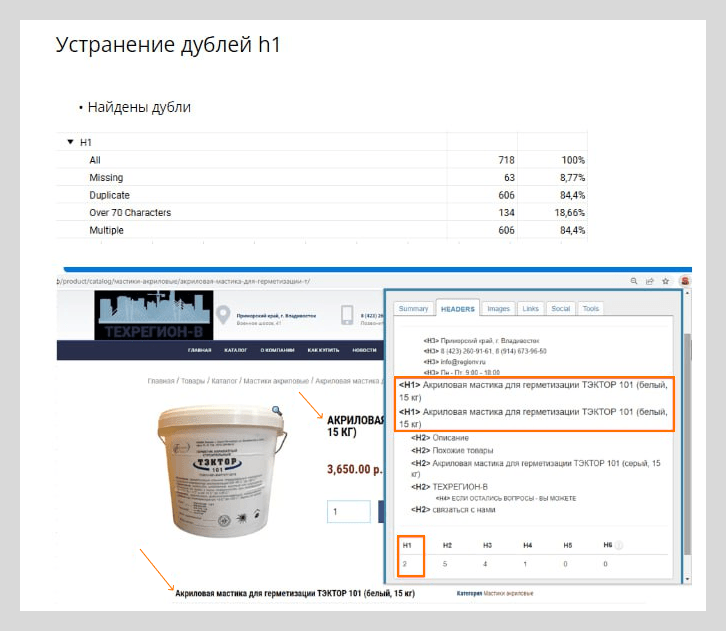Click the popup's vertical scrollbar thumb
Screen dimensions: 726x631
pyautogui.click(x=688, y=443)
